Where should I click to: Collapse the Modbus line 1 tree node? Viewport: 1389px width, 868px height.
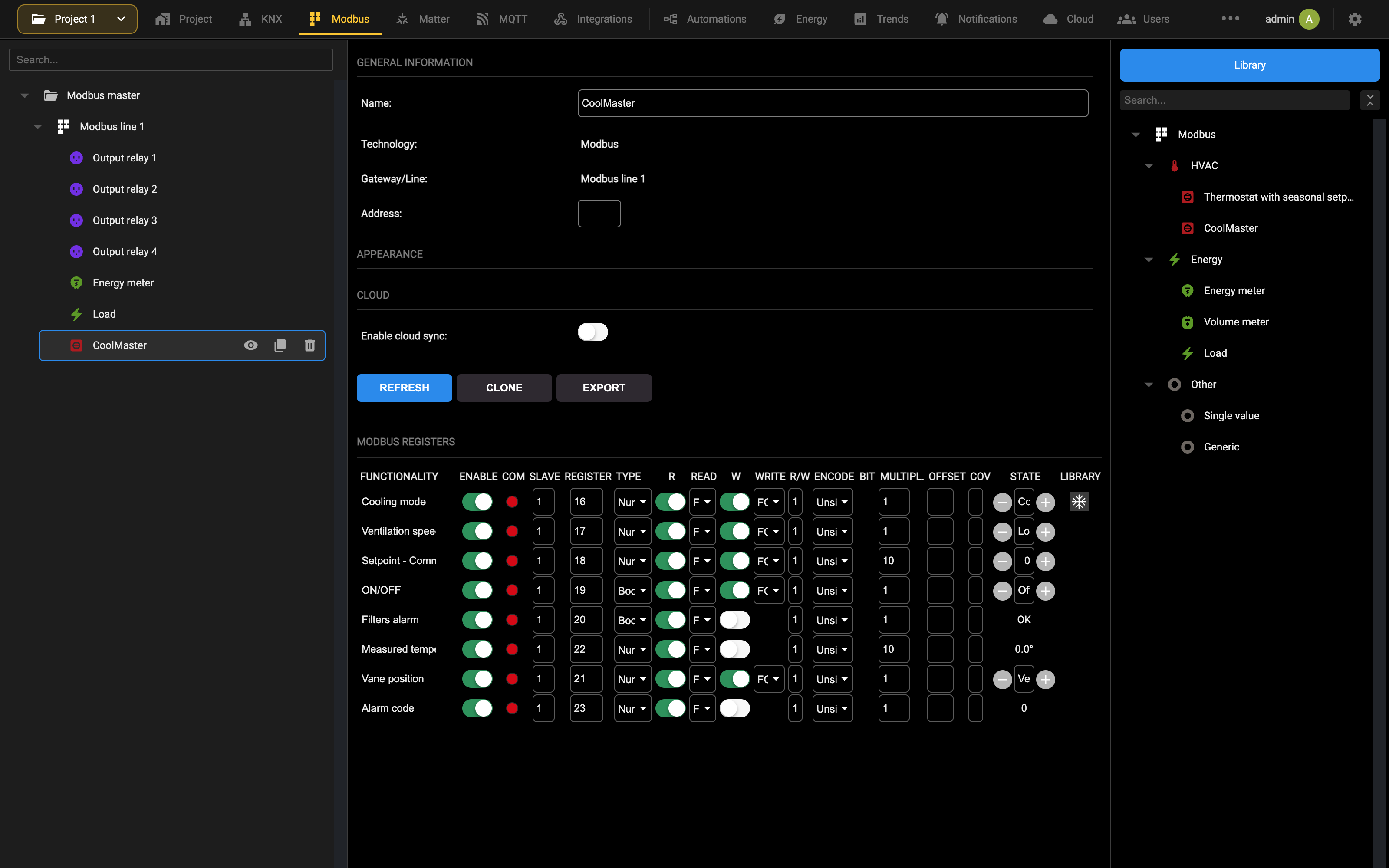tap(38, 127)
